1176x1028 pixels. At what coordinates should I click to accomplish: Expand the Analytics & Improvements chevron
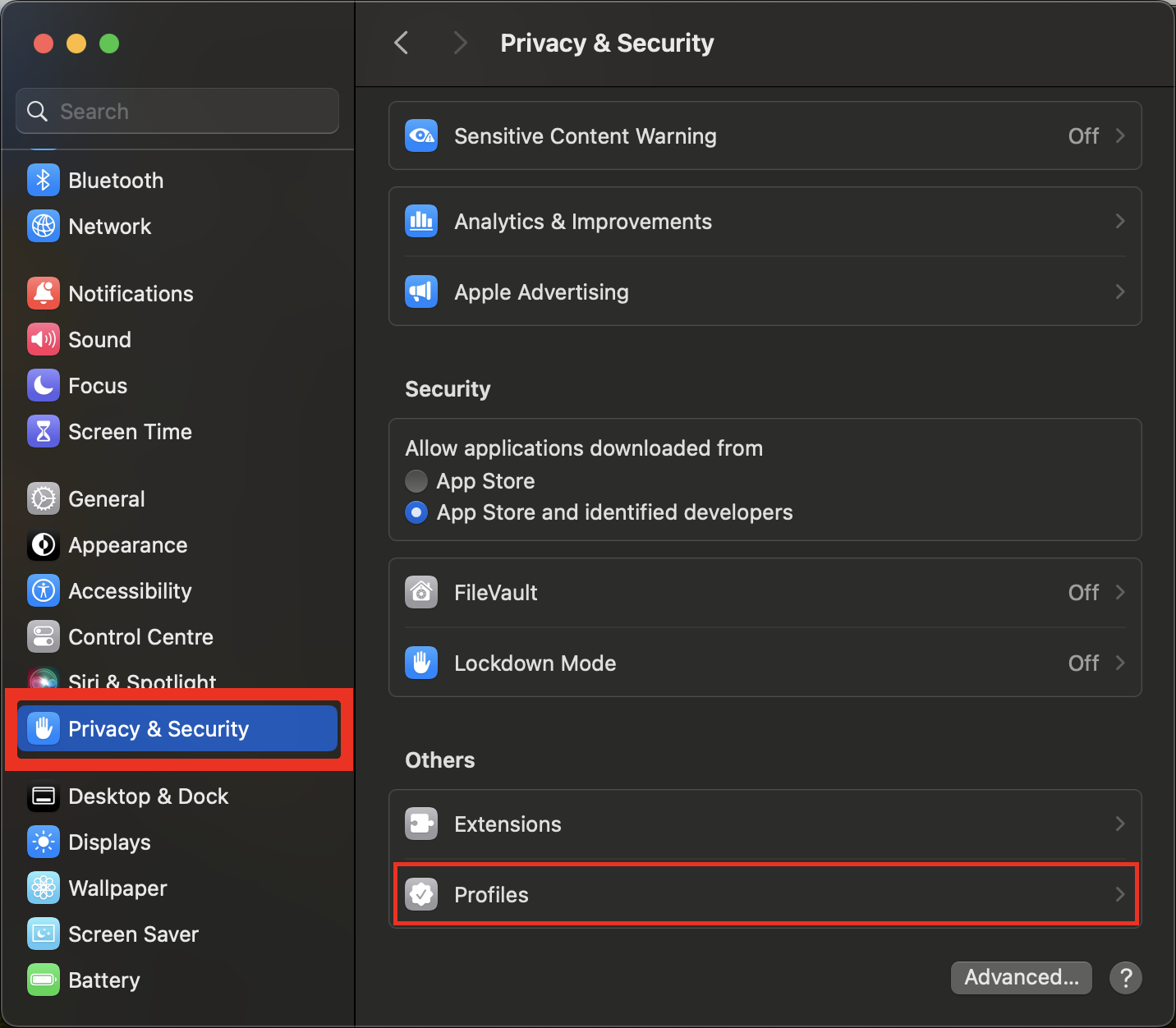click(x=1120, y=222)
